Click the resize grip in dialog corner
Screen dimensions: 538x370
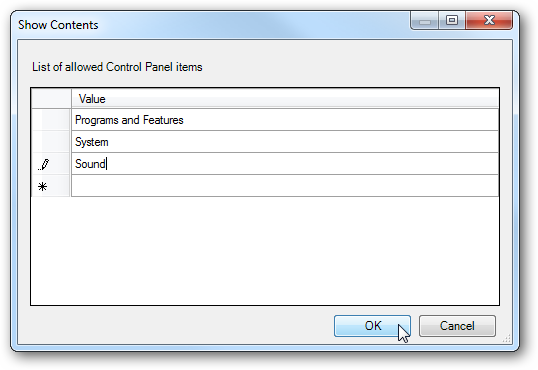[x=506, y=339]
